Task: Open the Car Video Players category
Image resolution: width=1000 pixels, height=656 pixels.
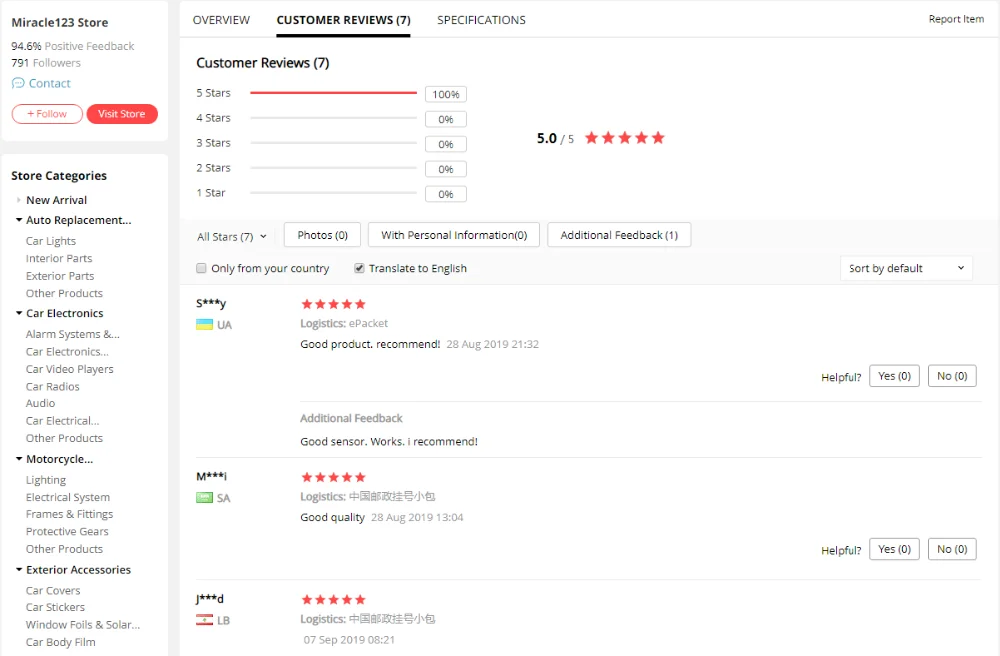Action: (70, 369)
